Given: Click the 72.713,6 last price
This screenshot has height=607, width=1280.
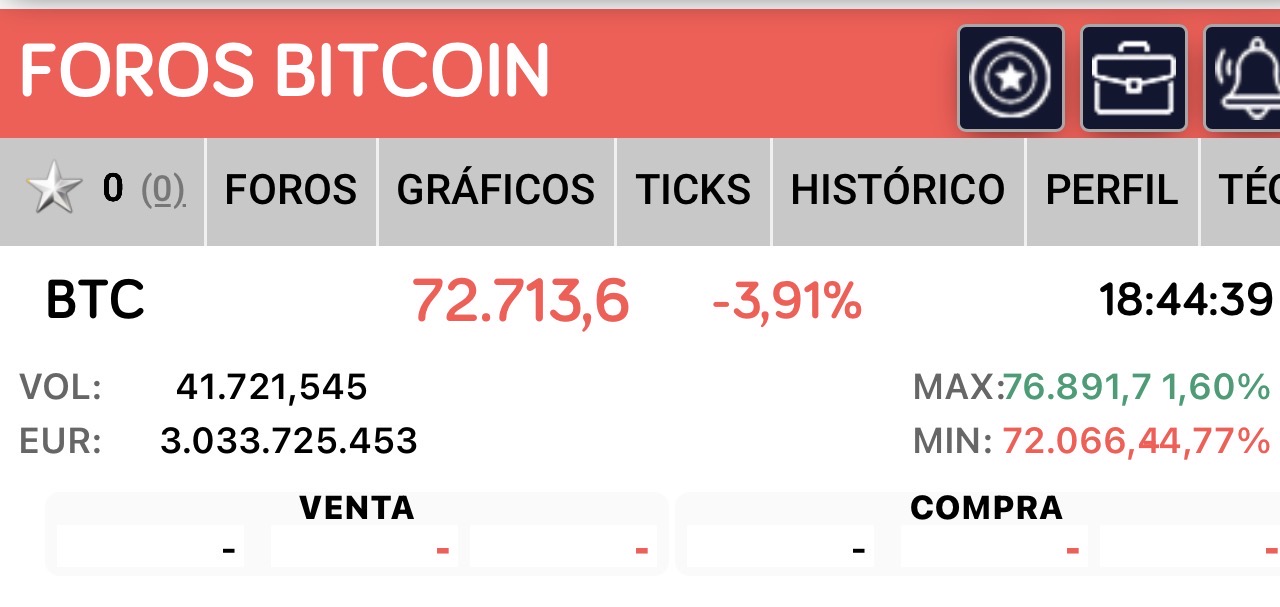Looking at the screenshot, I should pos(520,300).
